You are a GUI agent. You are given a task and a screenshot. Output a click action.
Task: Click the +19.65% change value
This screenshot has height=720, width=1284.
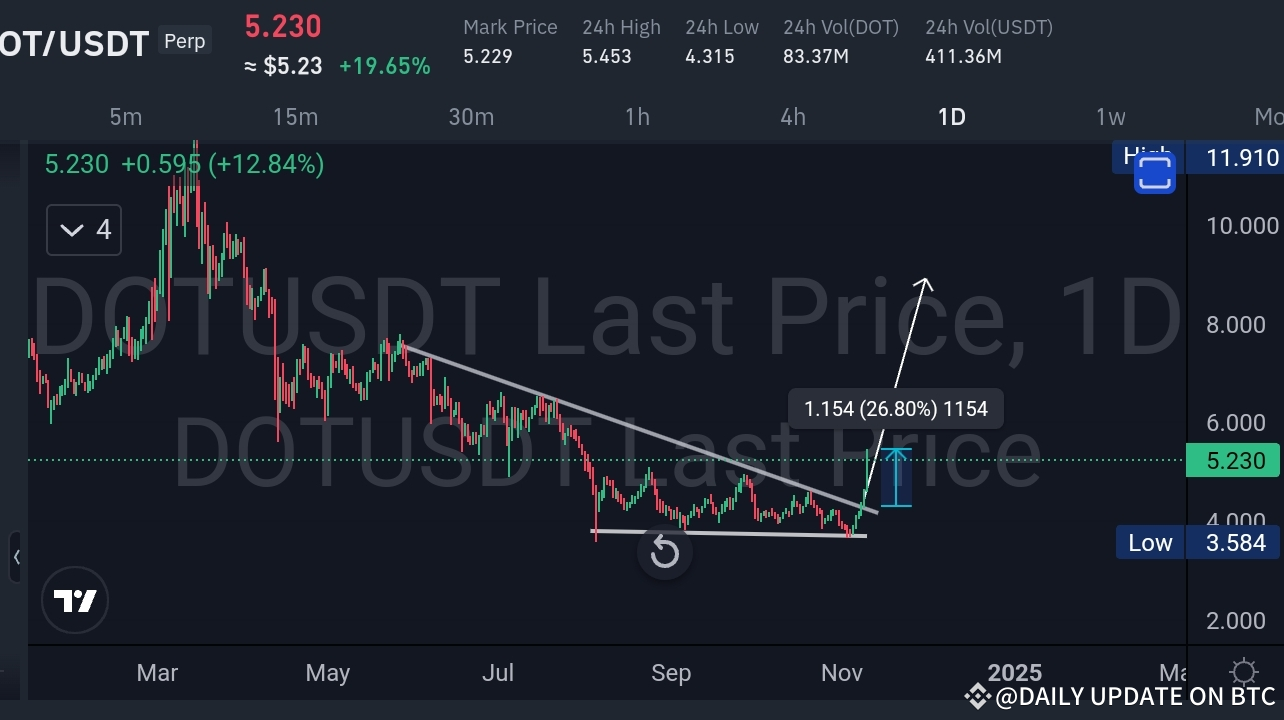click(x=385, y=67)
